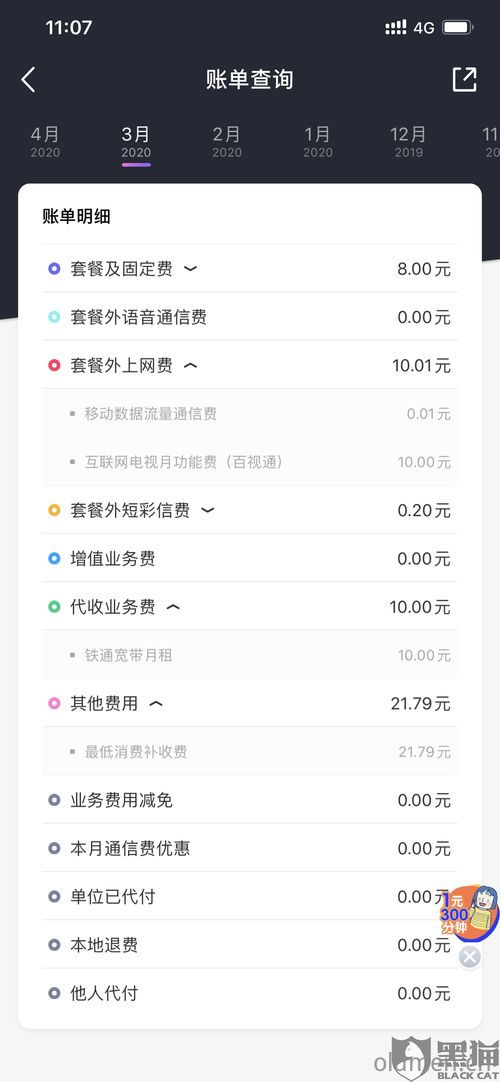Select the 12月 2019 month tab

point(408,141)
